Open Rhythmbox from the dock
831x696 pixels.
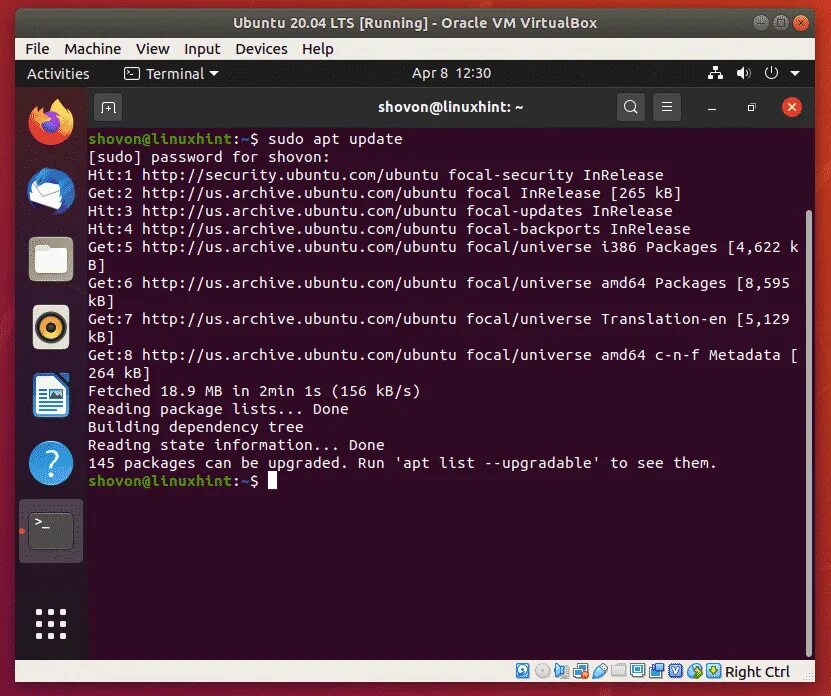(x=51, y=327)
